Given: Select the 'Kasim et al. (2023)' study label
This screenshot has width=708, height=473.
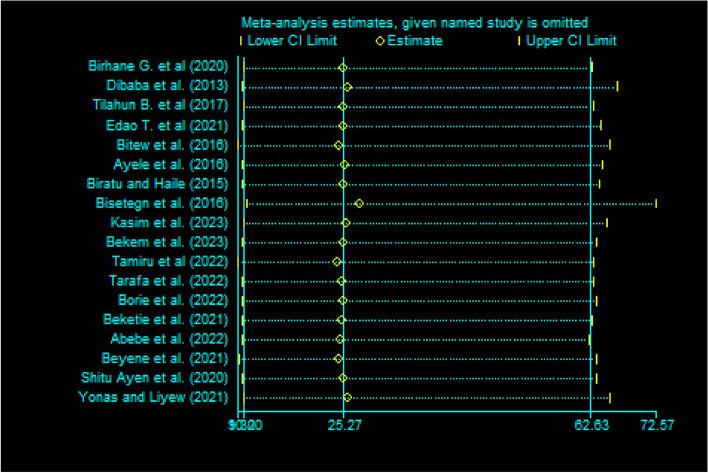Looking at the screenshot, I should pos(169,223).
